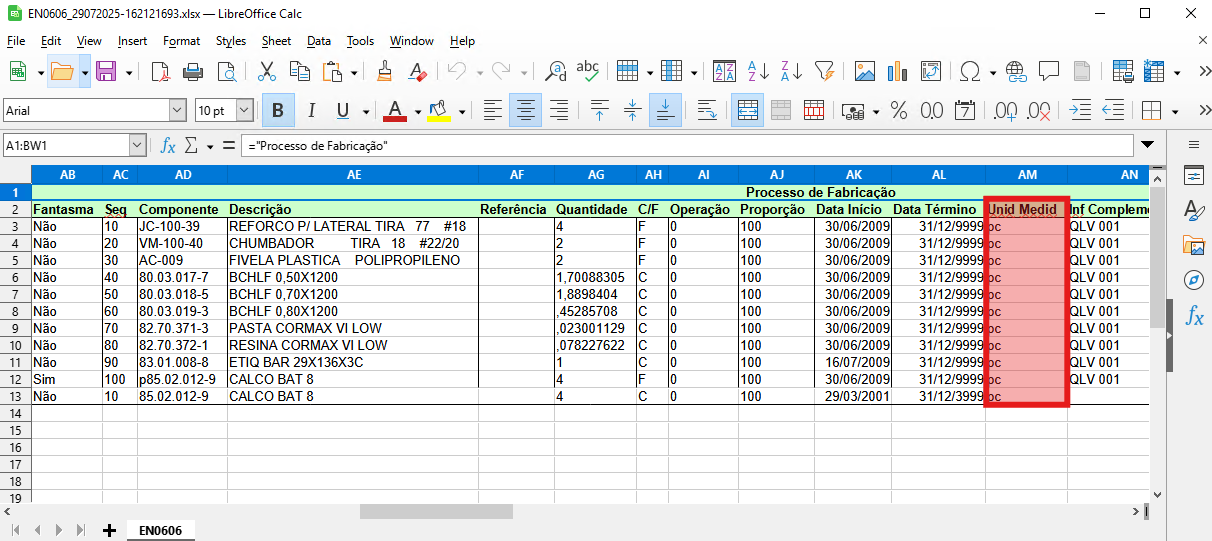Viewport: 1212px width, 541px height.
Task: Open the Paste options dropdown arrow
Action: coord(353,73)
